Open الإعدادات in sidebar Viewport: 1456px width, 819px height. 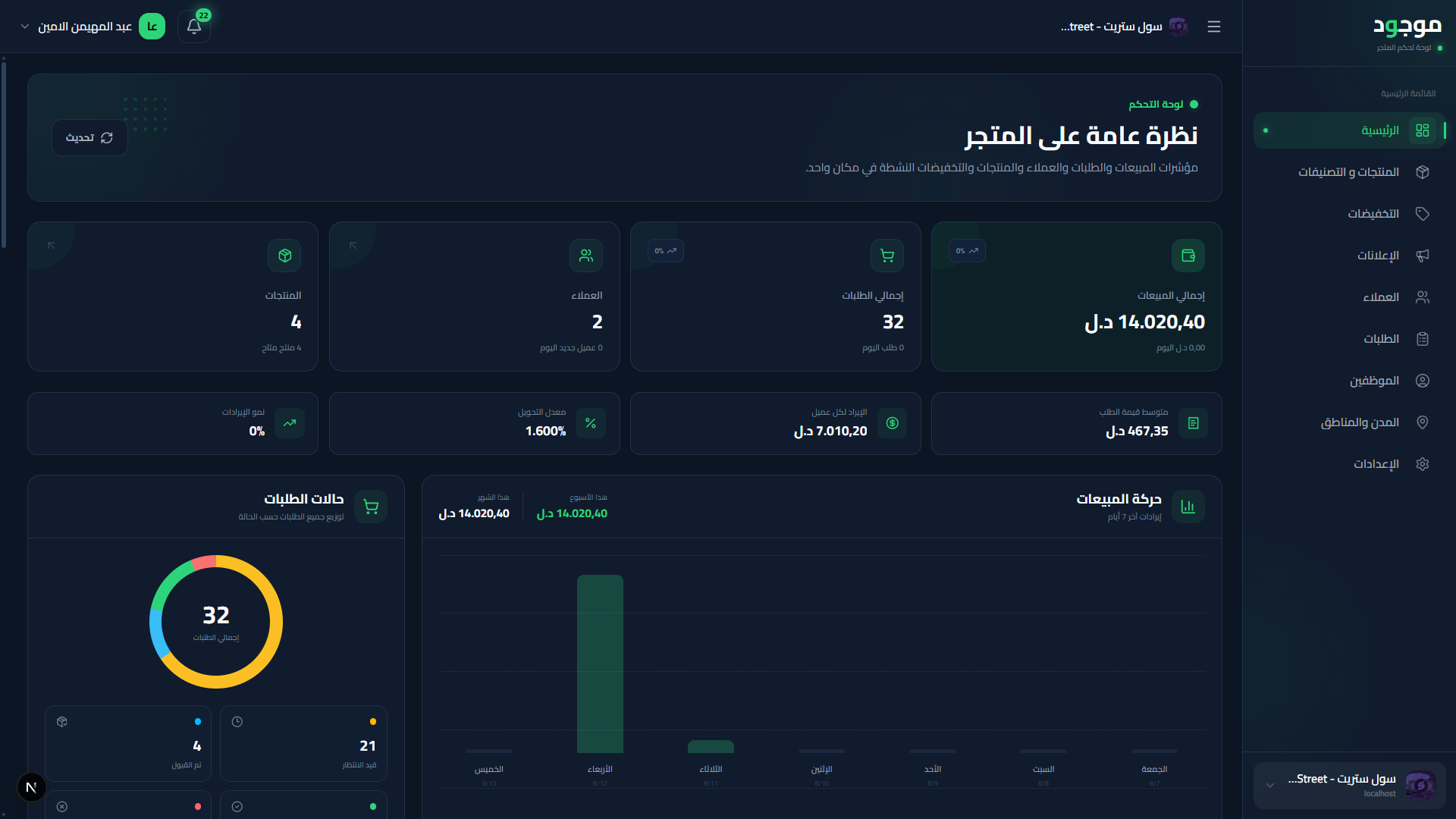1349,464
